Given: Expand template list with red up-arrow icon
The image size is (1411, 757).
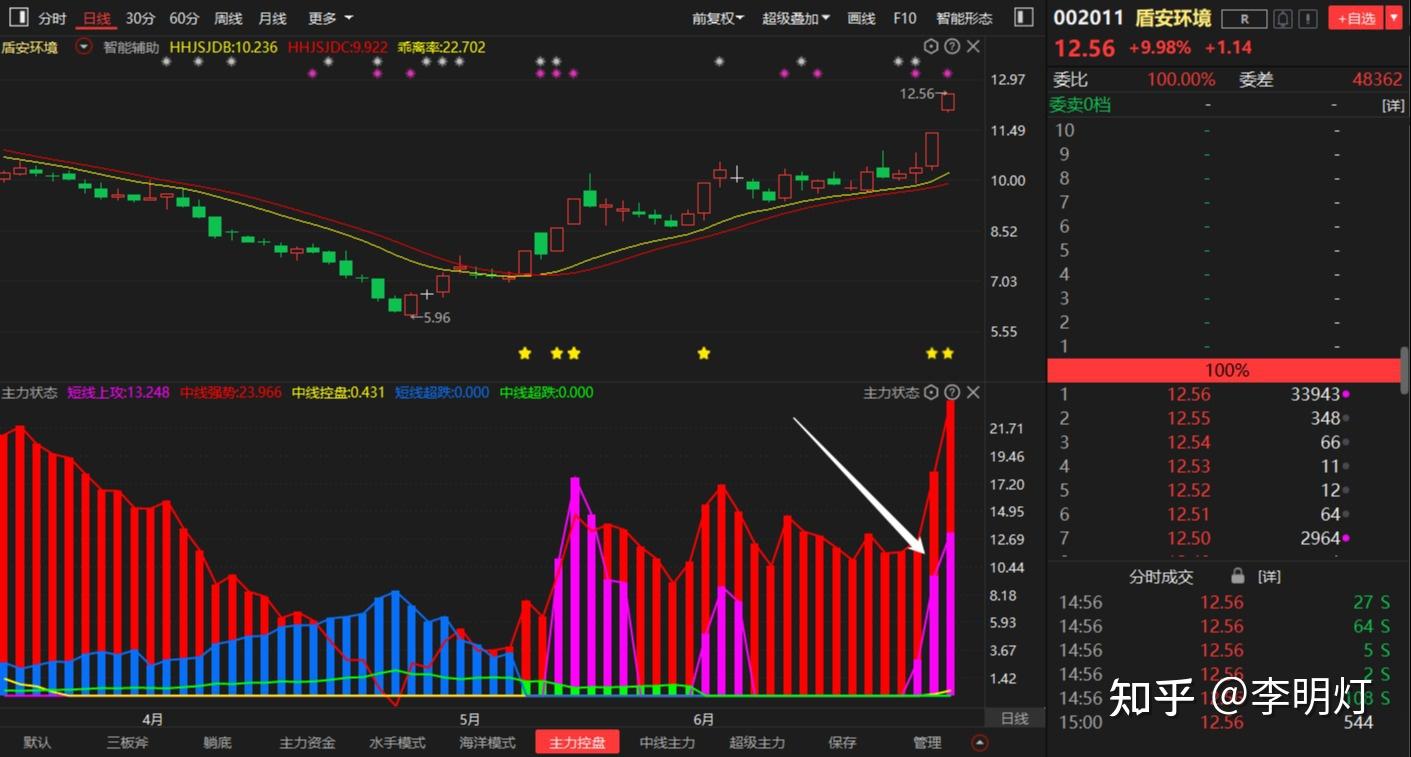Looking at the screenshot, I should [980, 743].
